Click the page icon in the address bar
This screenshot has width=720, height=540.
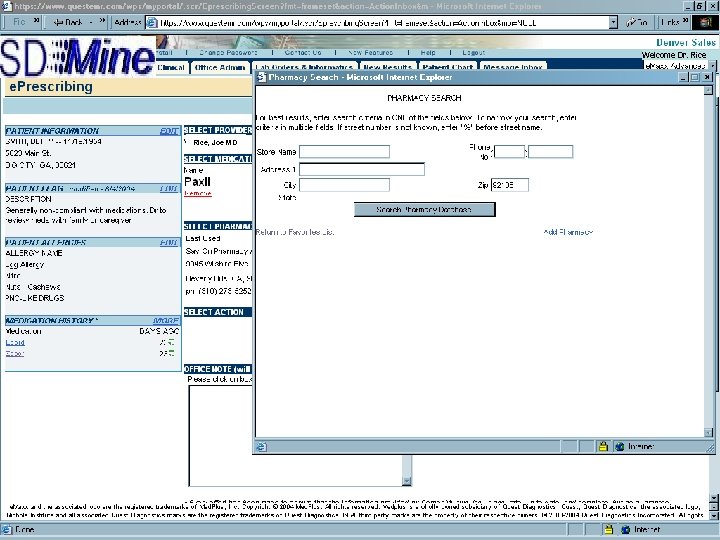152,22
